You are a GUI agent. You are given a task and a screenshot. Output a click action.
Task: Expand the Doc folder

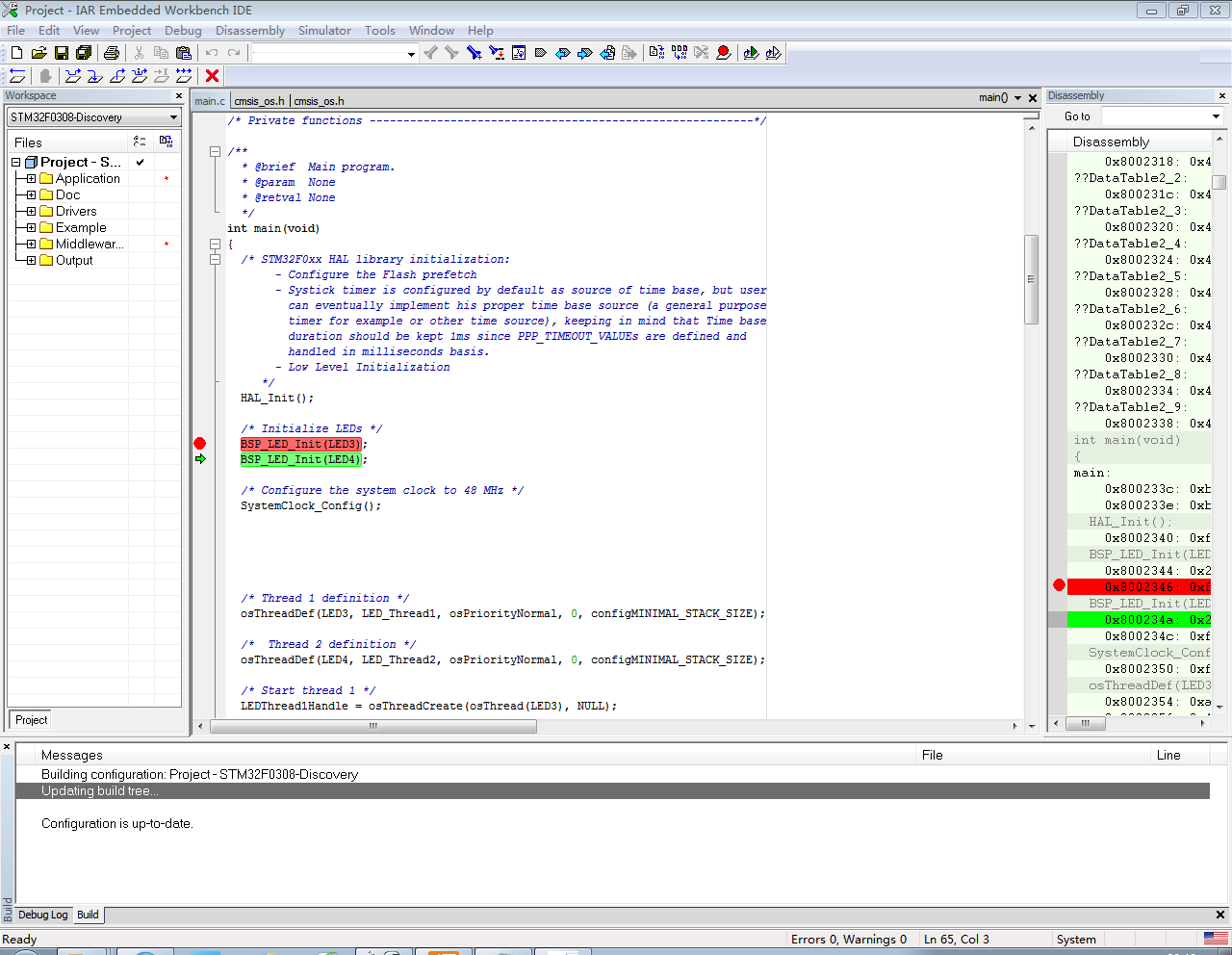pos(31,194)
